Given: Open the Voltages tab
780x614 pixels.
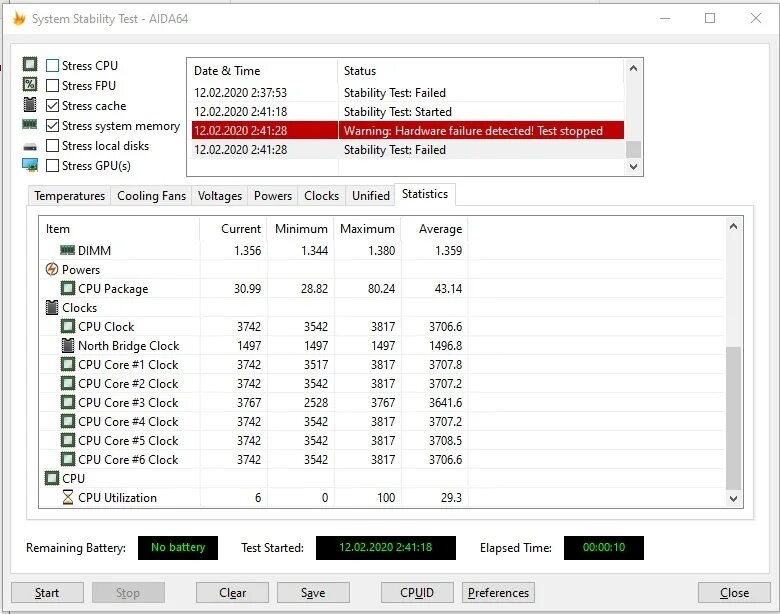Looking at the screenshot, I should point(219,196).
